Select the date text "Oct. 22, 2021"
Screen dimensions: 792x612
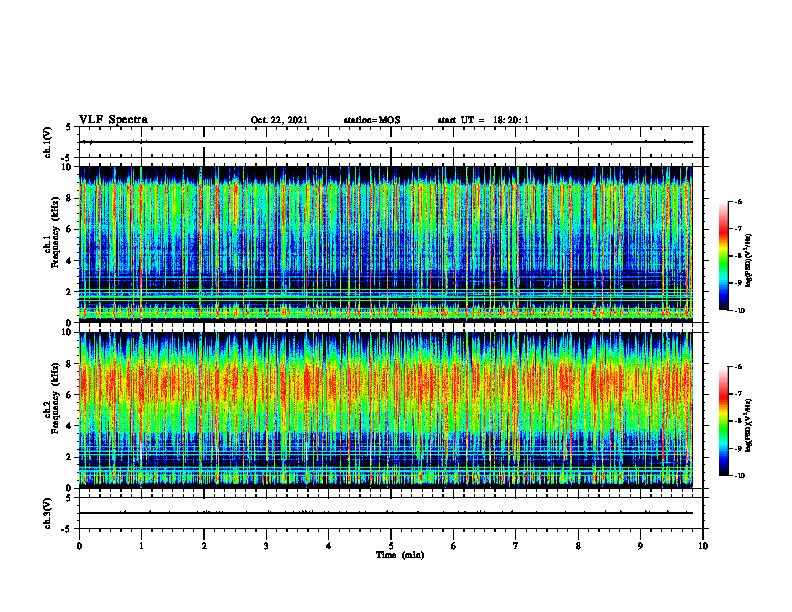[x=279, y=120]
